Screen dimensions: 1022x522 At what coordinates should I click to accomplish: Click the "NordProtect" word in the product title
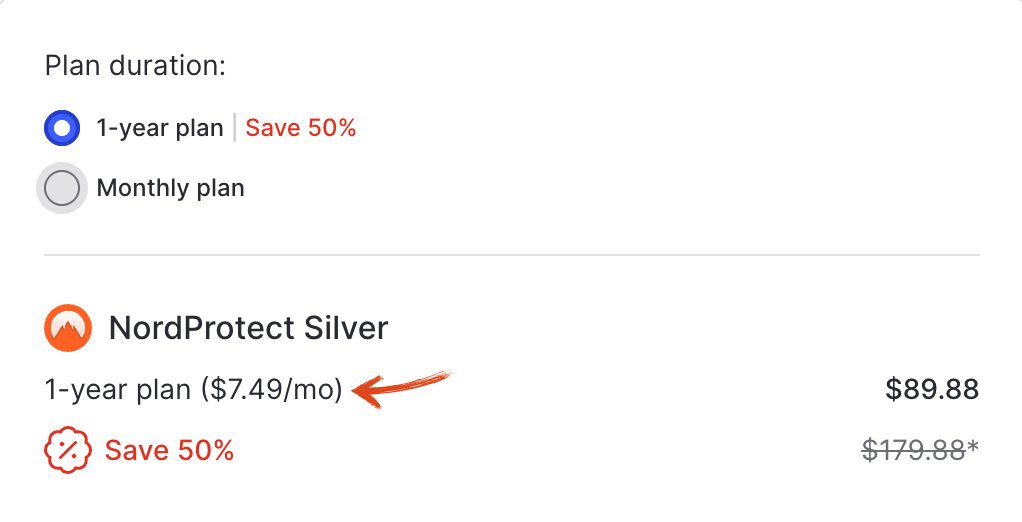[201, 328]
